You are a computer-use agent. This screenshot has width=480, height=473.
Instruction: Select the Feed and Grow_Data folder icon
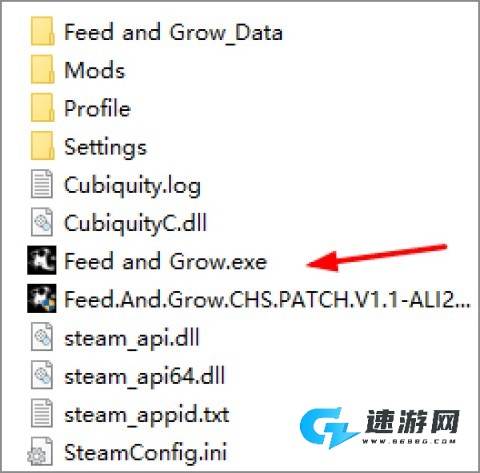pos(42,31)
